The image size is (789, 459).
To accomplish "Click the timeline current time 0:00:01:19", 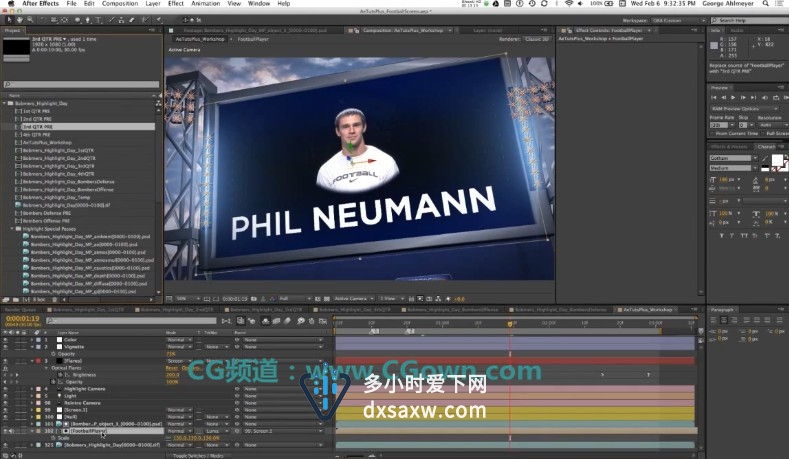I will tap(22, 319).
